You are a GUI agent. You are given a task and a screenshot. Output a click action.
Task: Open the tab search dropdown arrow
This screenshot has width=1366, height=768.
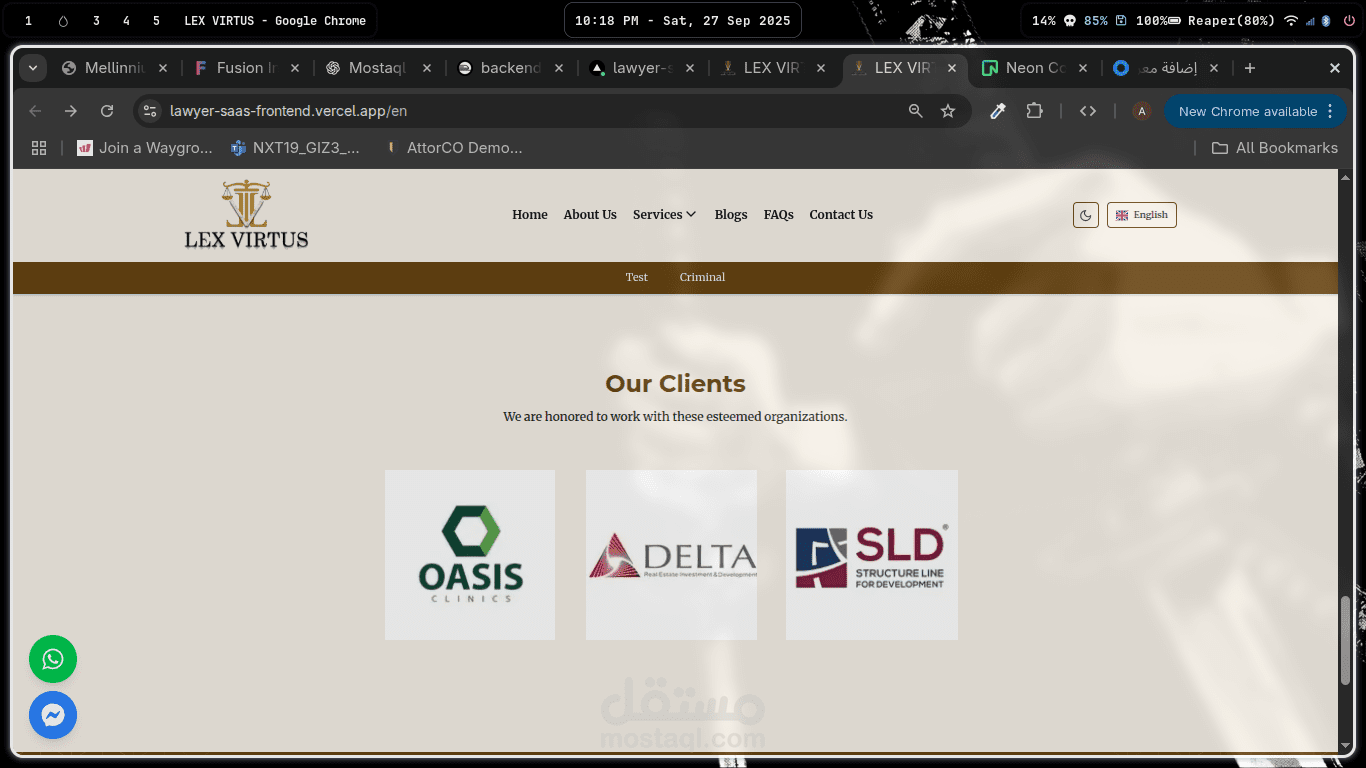(33, 68)
